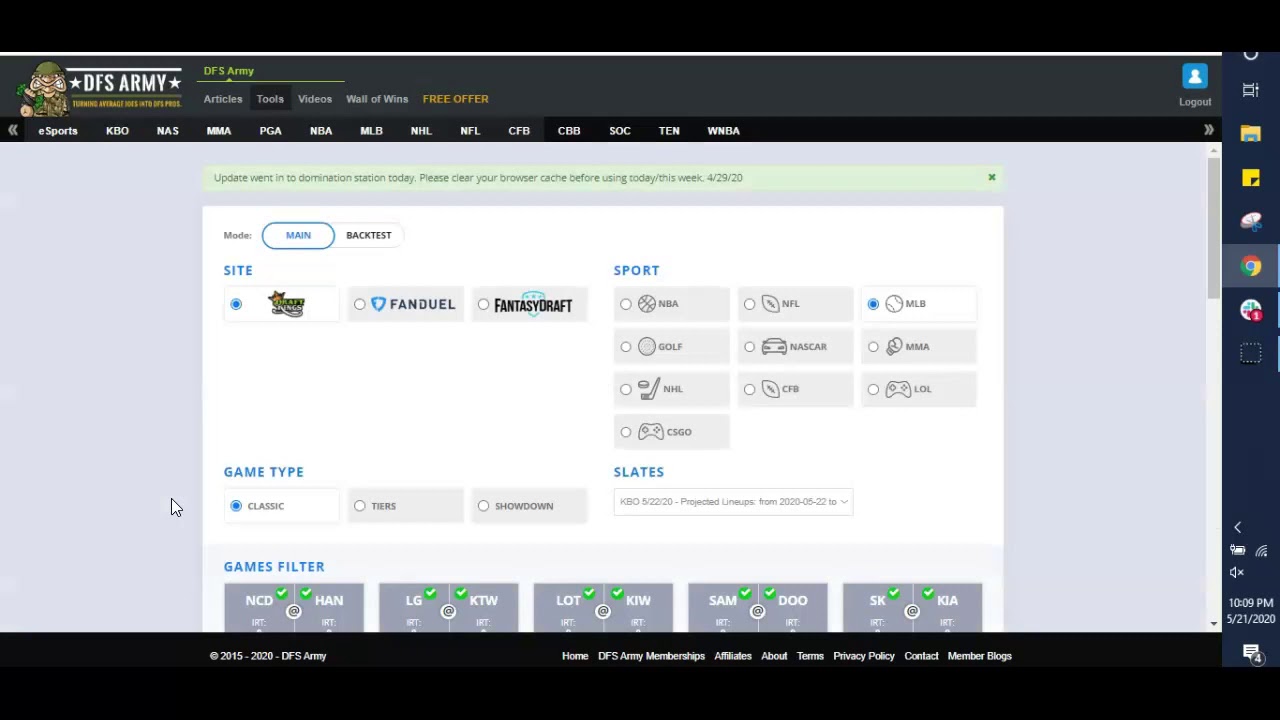The height and width of the screenshot is (720, 1280).
Task: Select the DraftKings site logo
Action: 287,304
